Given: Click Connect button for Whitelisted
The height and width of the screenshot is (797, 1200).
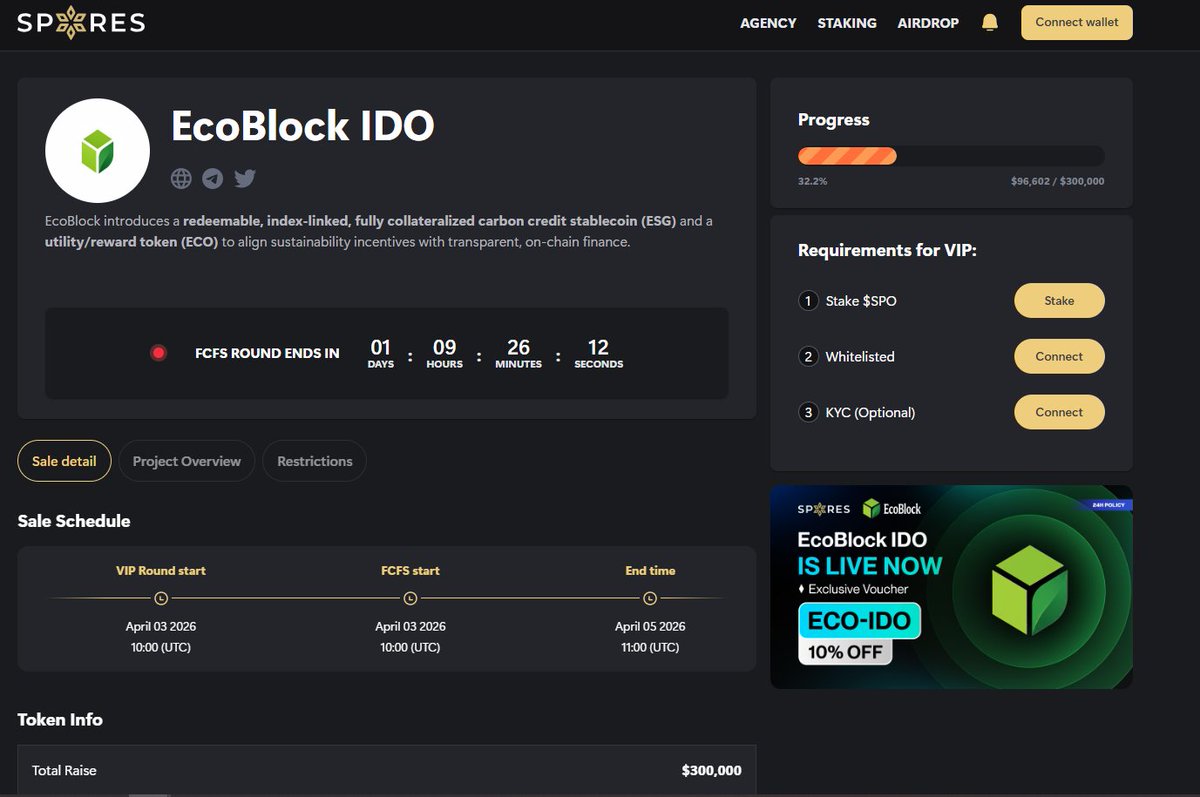Looking at the screenshot, I should [1059, 357].
